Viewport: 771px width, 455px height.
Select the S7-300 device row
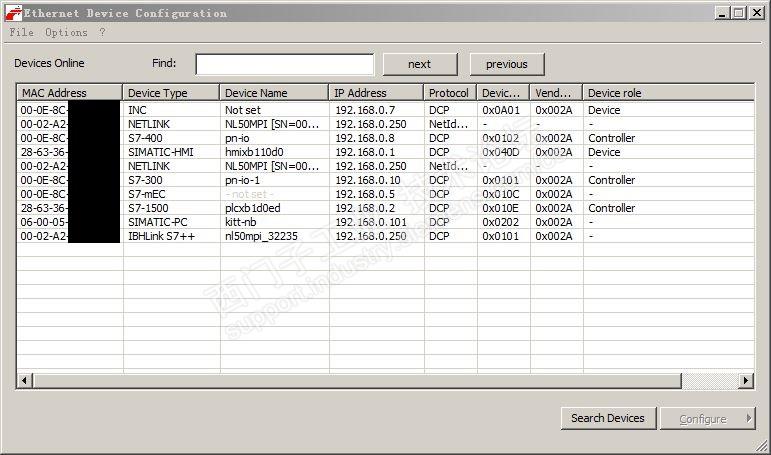coord(386,180)
